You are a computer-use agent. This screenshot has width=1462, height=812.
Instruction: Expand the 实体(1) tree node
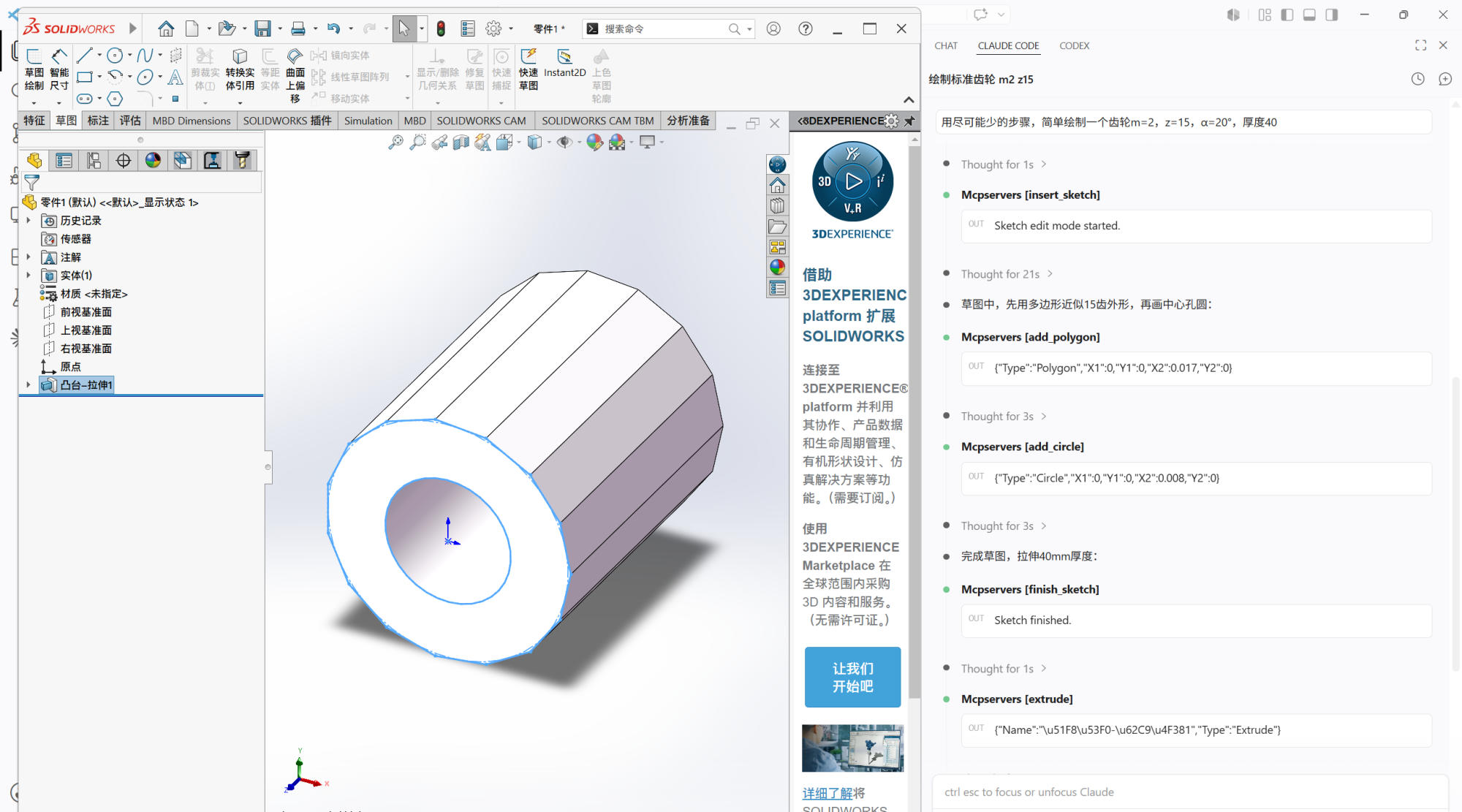pos(29,275)
